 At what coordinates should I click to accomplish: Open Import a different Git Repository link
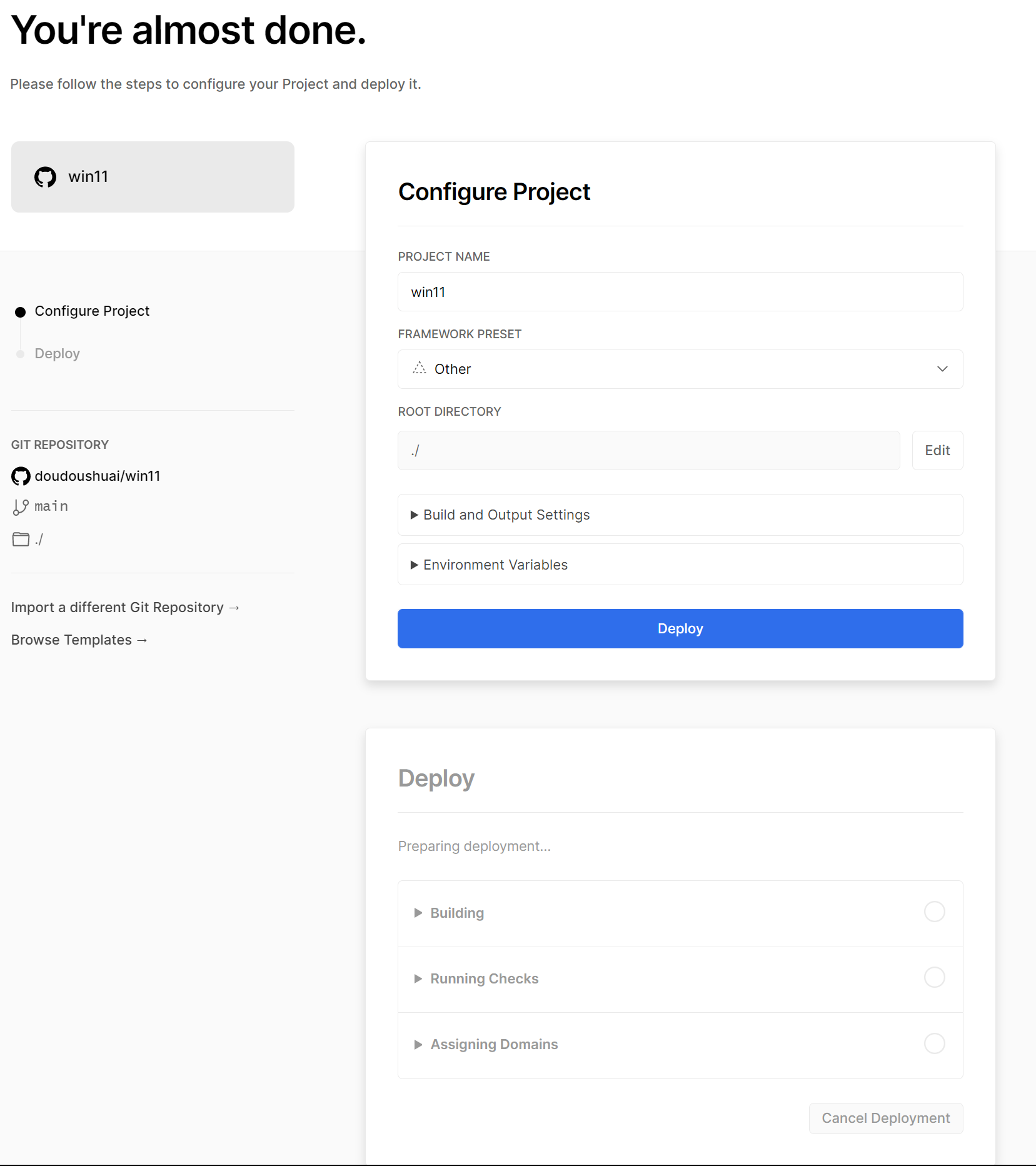coord(125,608)
